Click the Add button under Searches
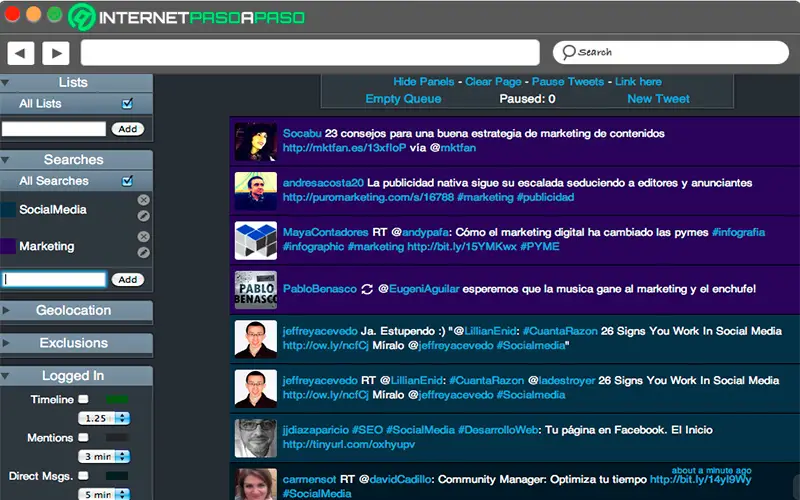Screen dimensions: 800x500 point(128,280)
